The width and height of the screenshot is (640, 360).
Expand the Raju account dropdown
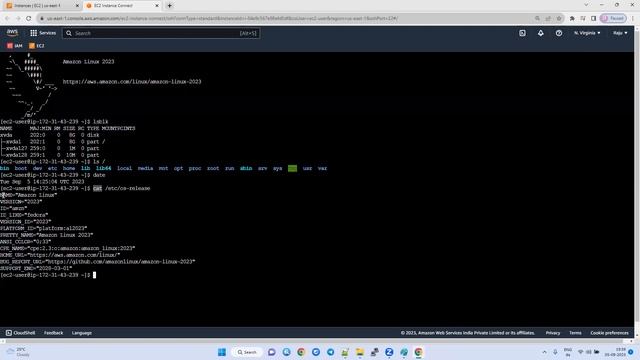pyautogui.click(x=620, y=33)
